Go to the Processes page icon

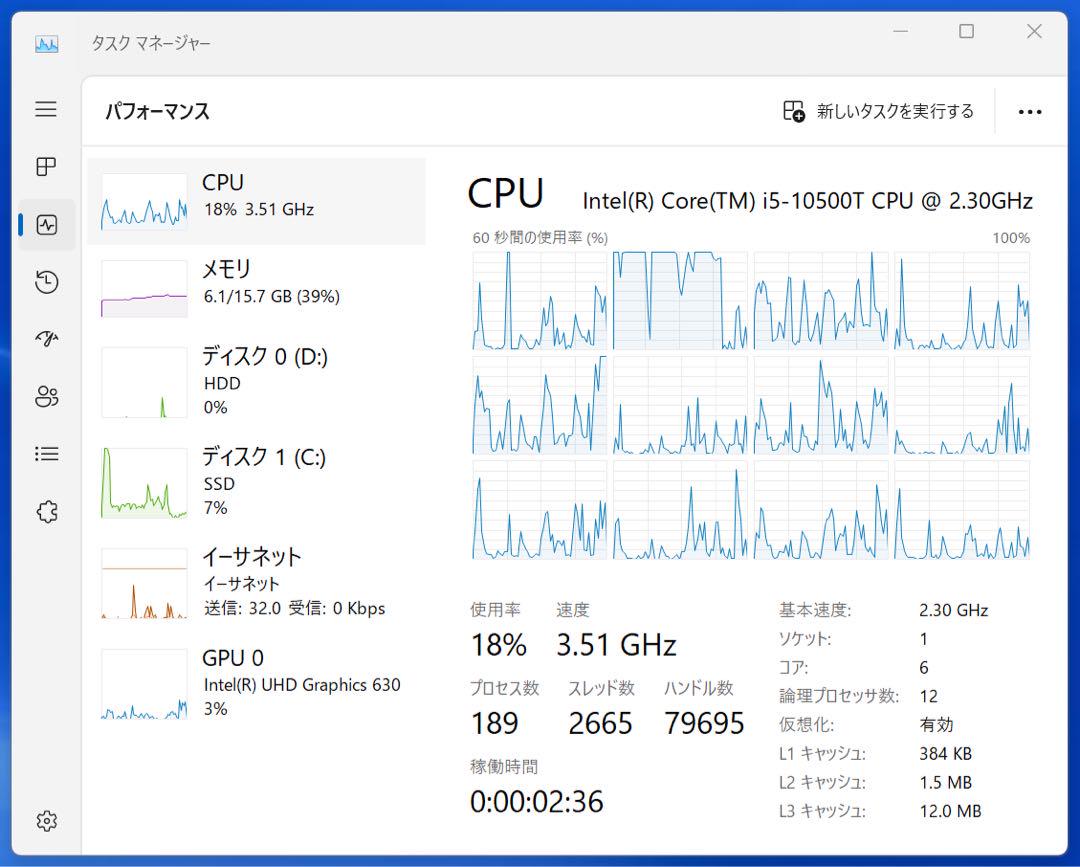pos(46,167)
